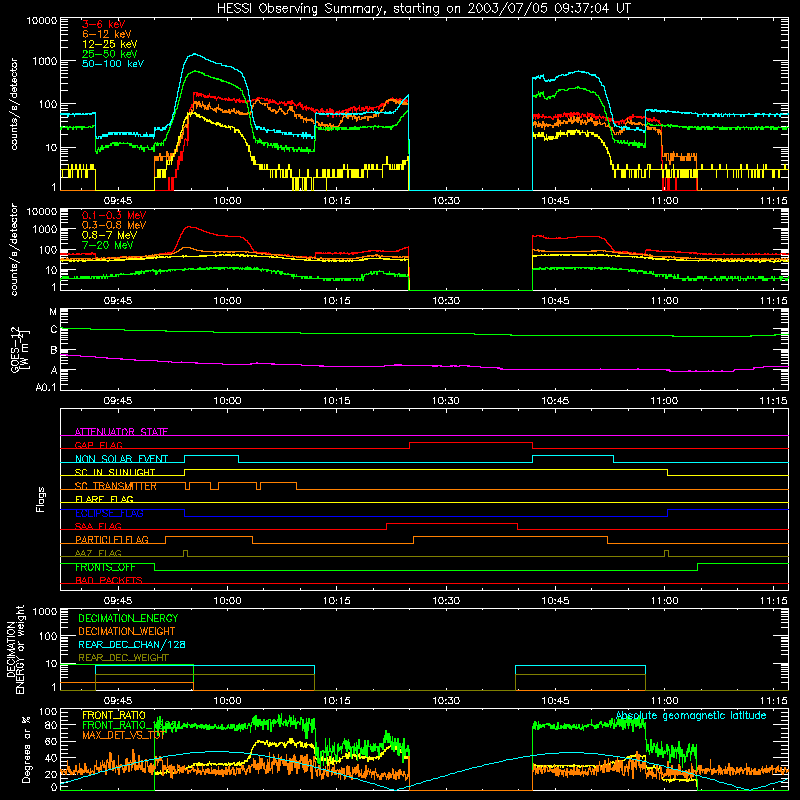800x800 pixels.
Task: Select the GAP_FLAG label
Action: click(98, 445)
